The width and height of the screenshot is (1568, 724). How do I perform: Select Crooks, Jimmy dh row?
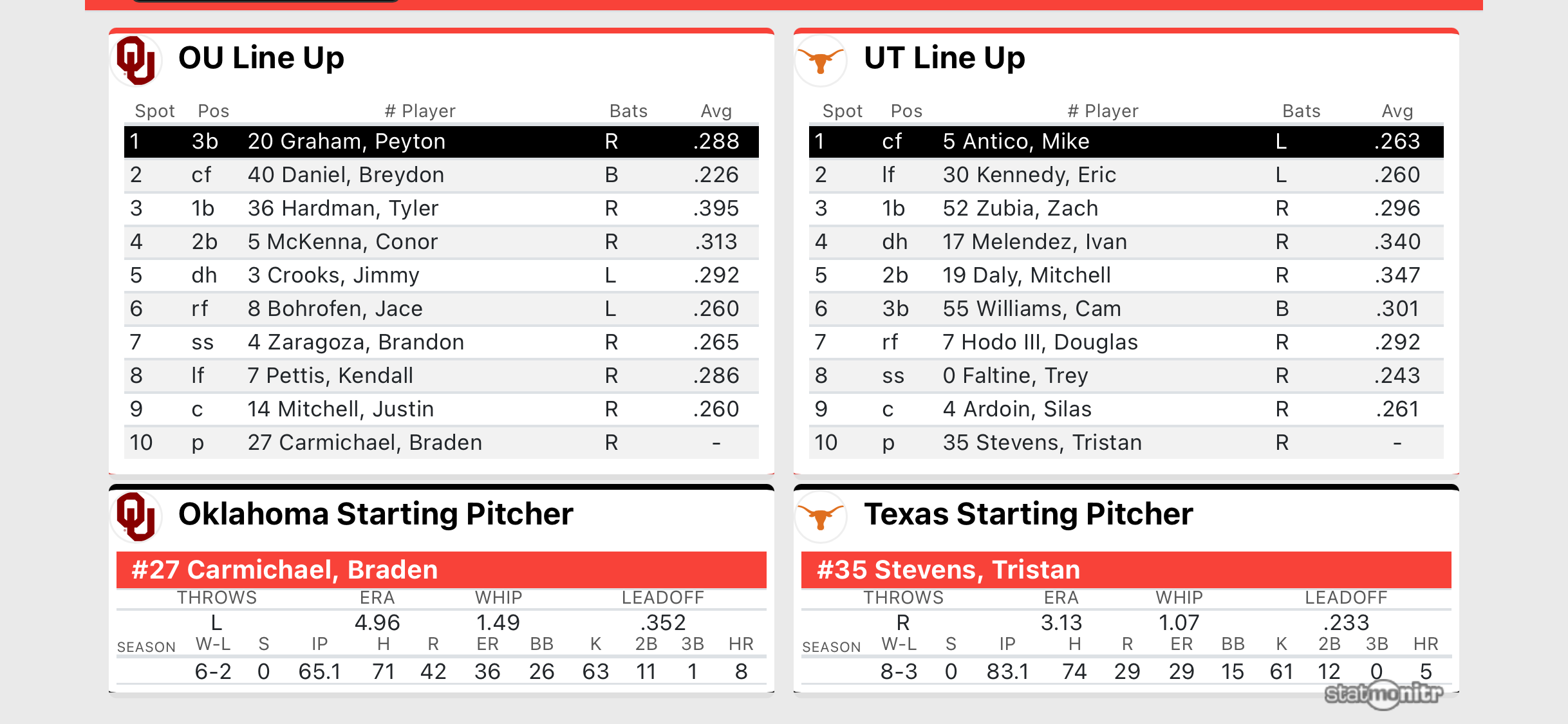click(x=441, y=275)
